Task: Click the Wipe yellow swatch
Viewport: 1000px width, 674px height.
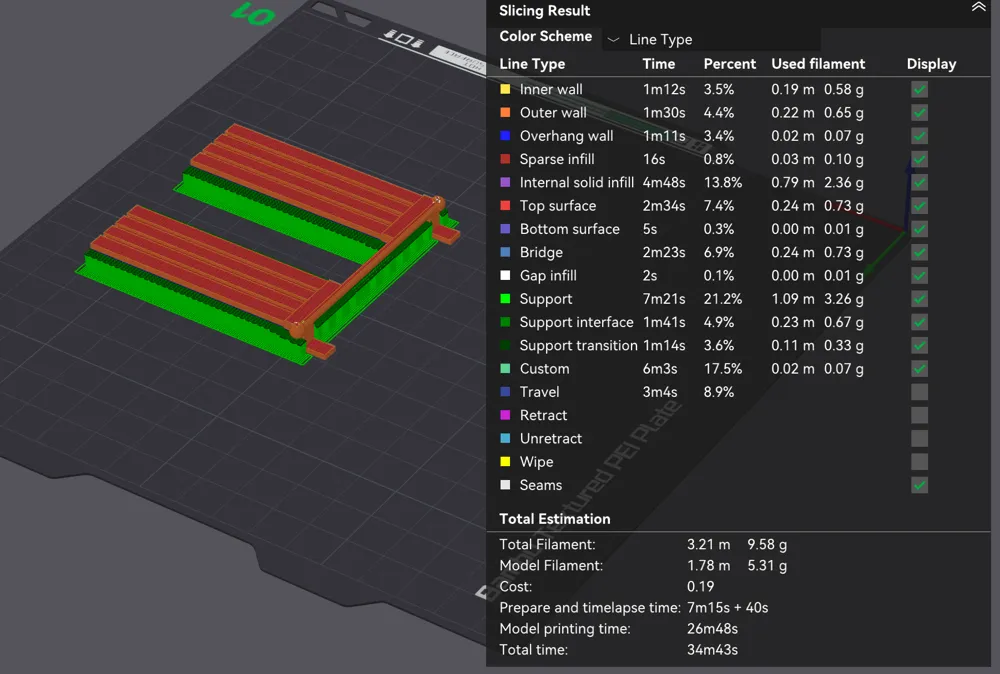Action: pyautogui.click(x=505, y=462)
